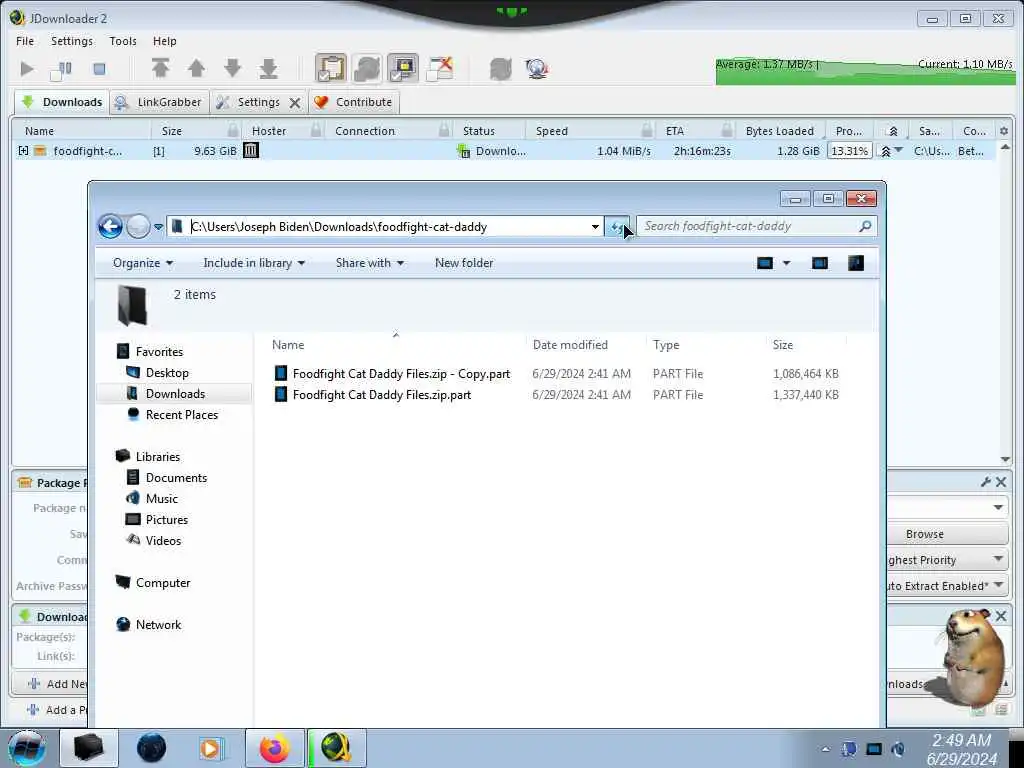
Task: Click the Windows Start orb
Action: tap(27, 748)
